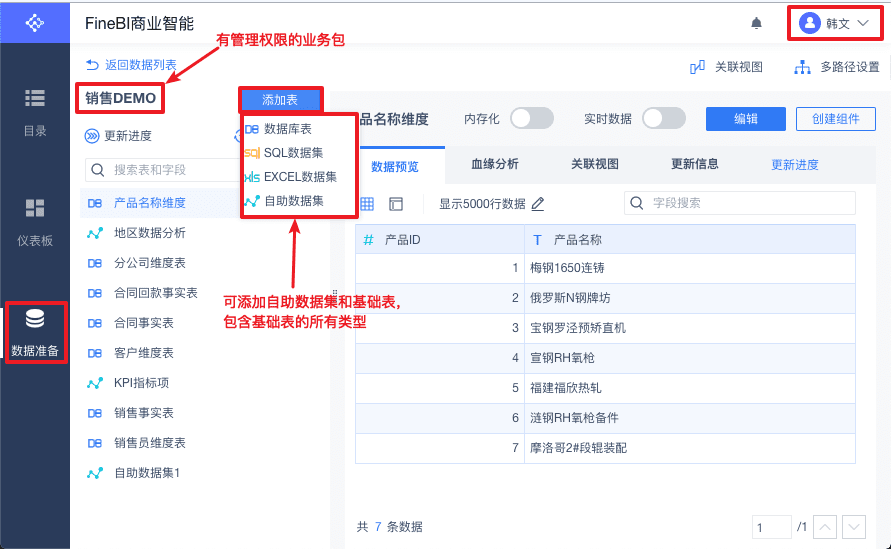Select 合同回款事实表 in the table list
This screenshot has height=549, width=891.
click(156, 293)
